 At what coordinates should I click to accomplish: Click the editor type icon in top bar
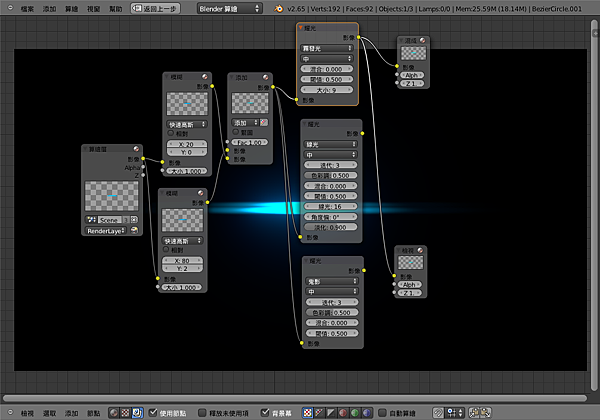coord(10,8)
